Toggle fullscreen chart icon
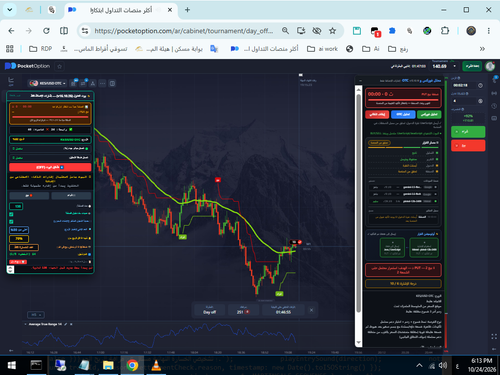 (494, 337)
